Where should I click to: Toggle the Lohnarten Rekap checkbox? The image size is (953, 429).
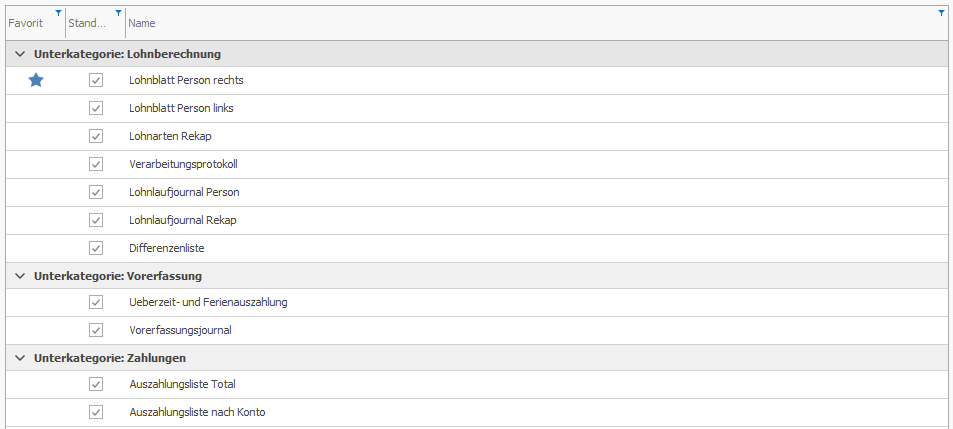tap(96, 136)
